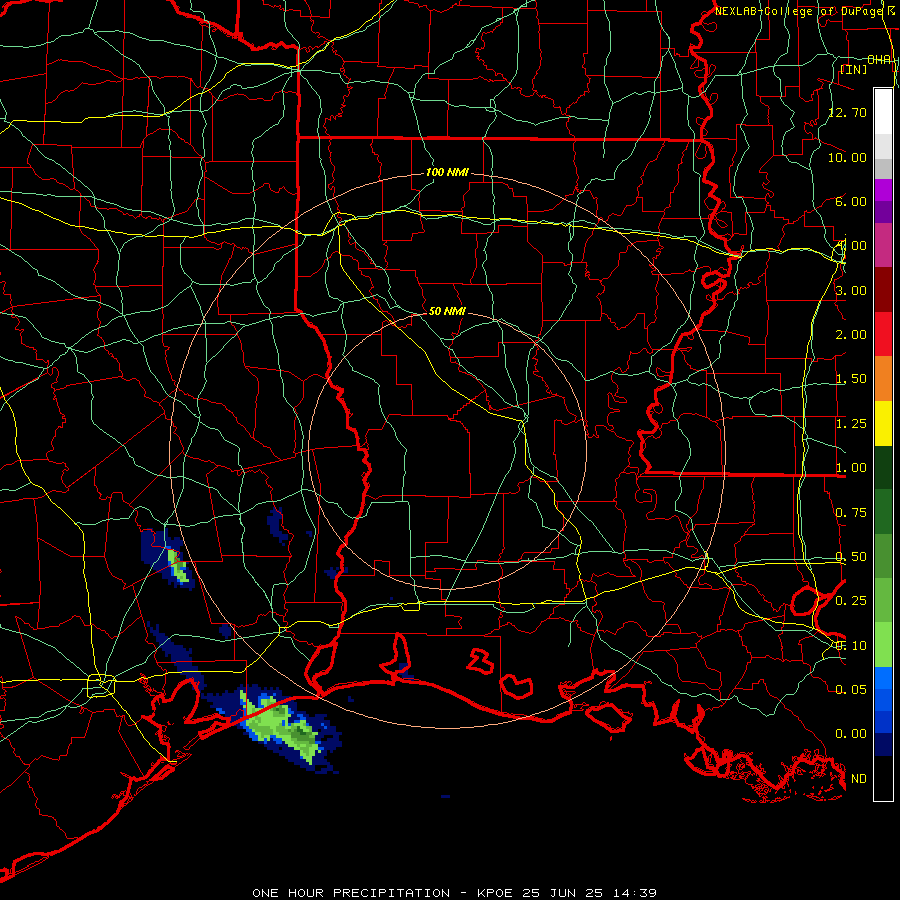Click the "3.00" legend value
The width and height of the screenshot is (900, 900).
pyautogui.click(x=851, y=290)
